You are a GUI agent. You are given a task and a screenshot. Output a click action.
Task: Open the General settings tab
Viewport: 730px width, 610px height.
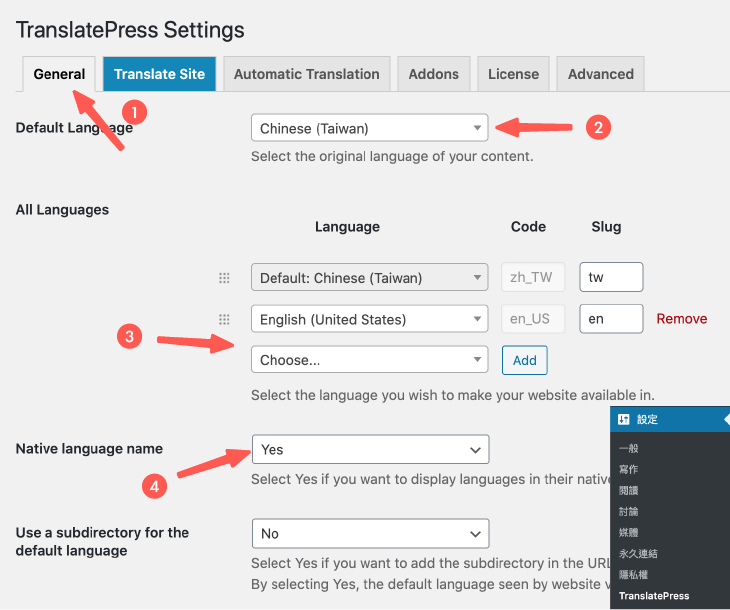59,74
